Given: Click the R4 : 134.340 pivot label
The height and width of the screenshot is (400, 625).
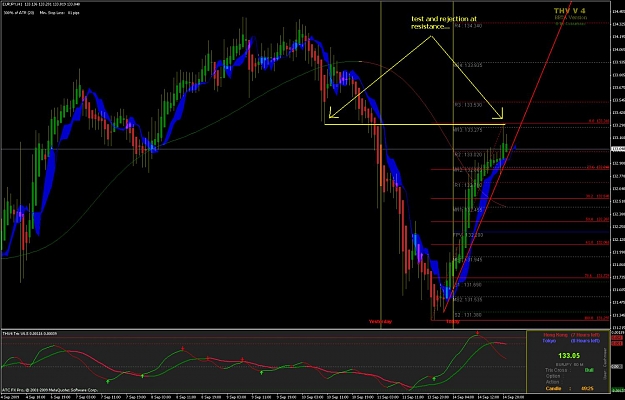Looking at the screenshot, I should click(x=468, y=25).
